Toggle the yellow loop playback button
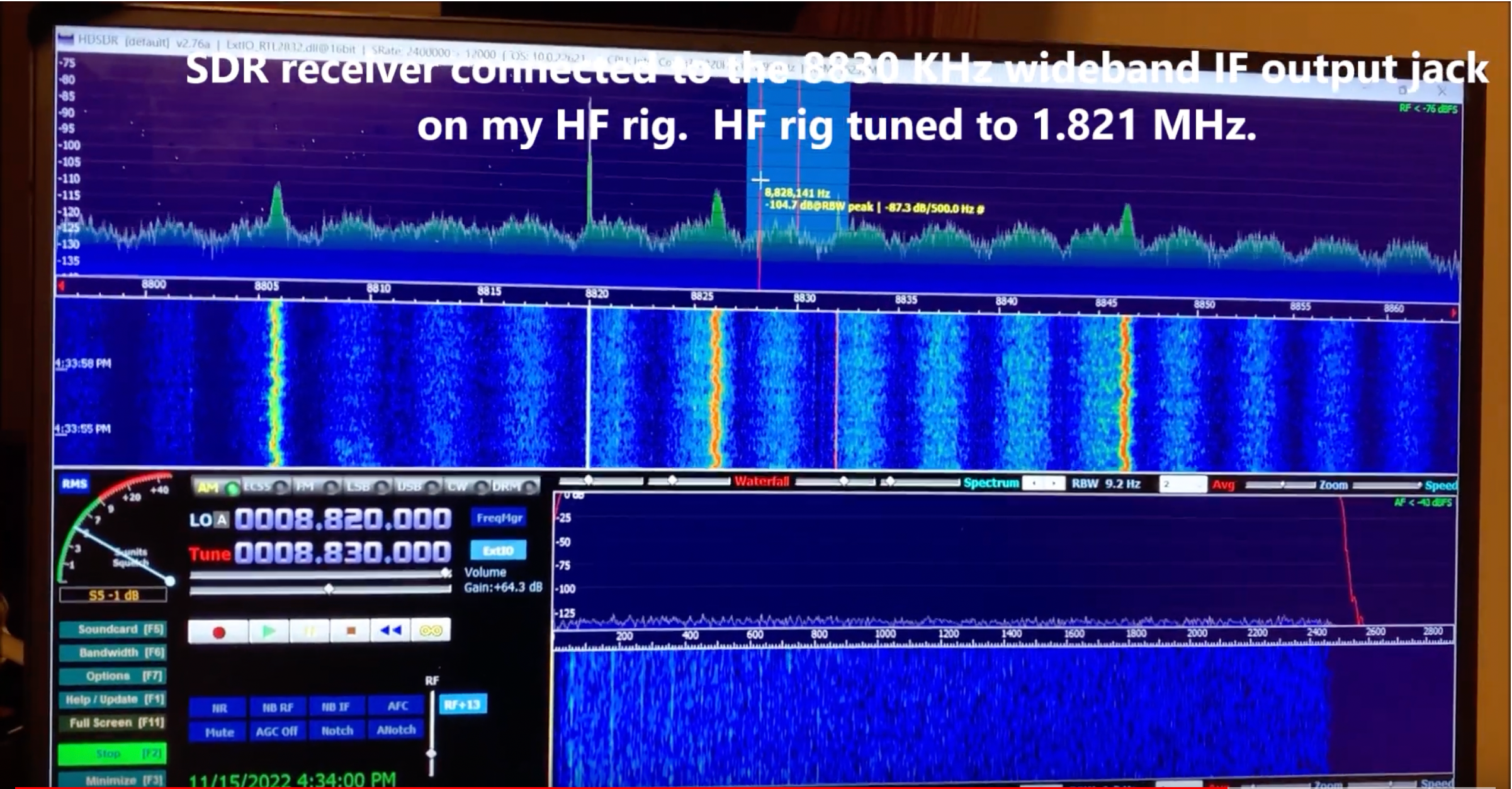The image size is (1512, 789). (431, 630)
